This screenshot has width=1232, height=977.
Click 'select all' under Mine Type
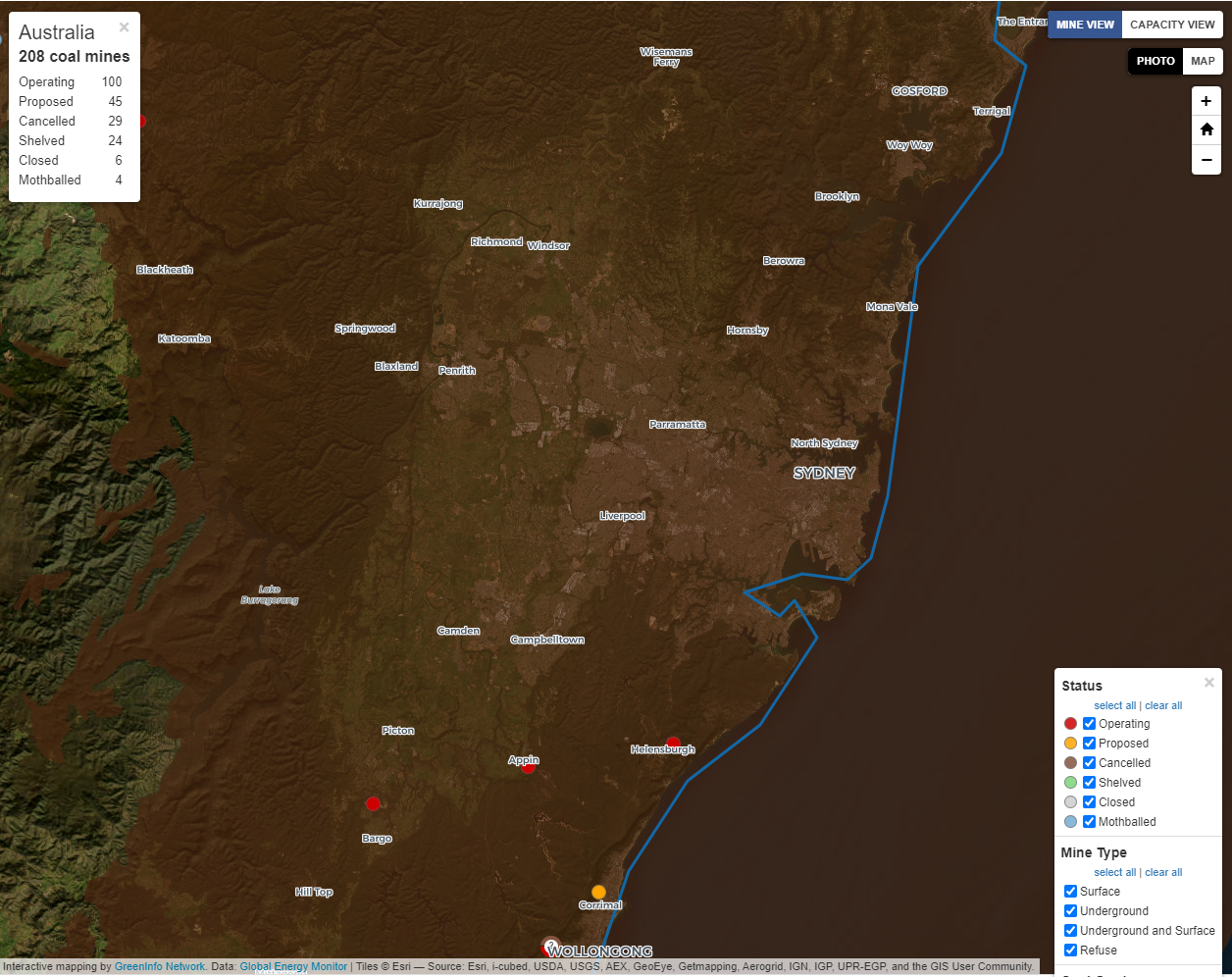pyautogui.click(x=1114, y=872)
